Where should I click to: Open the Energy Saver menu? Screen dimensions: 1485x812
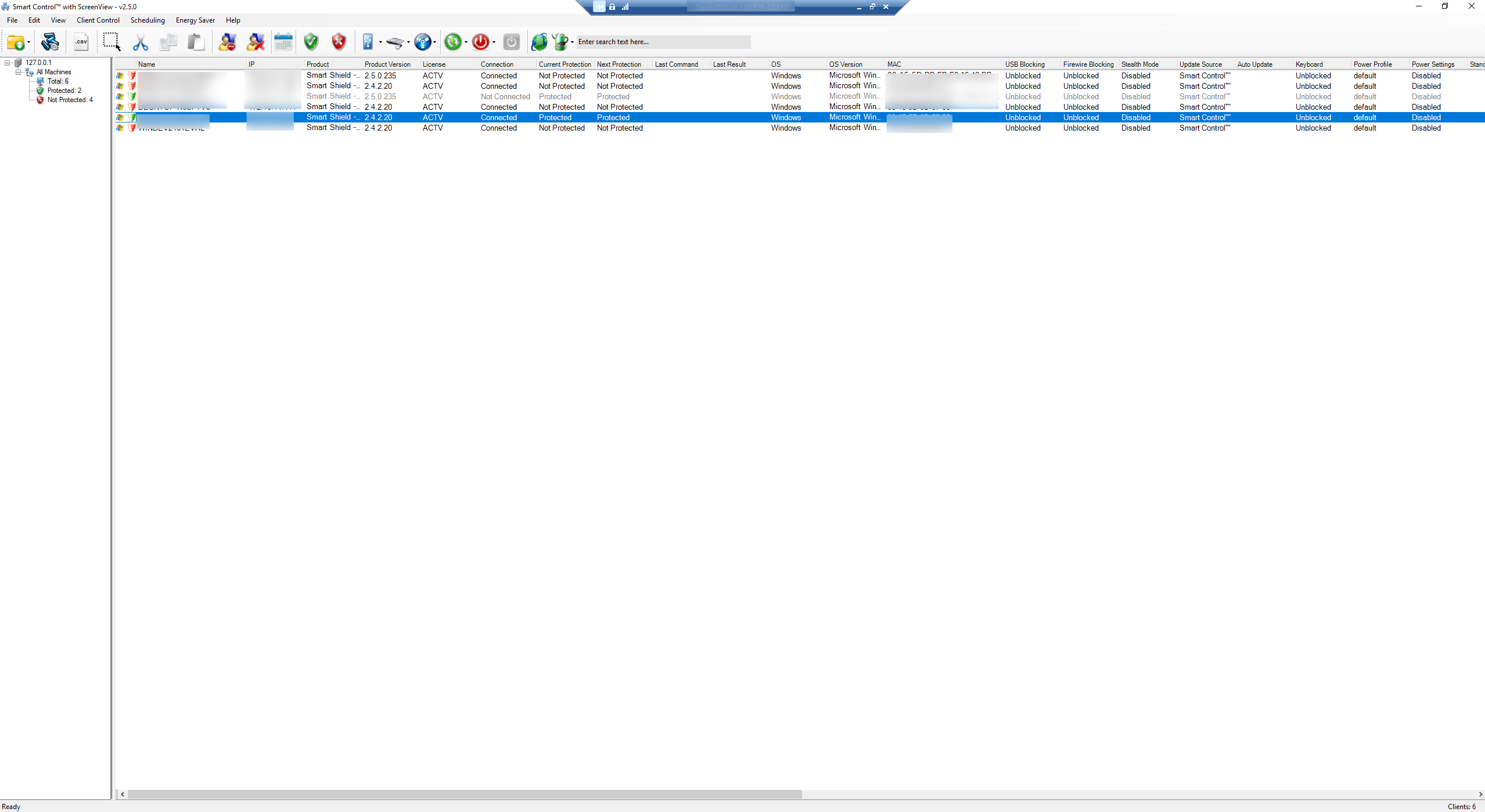tap(195, 20)
